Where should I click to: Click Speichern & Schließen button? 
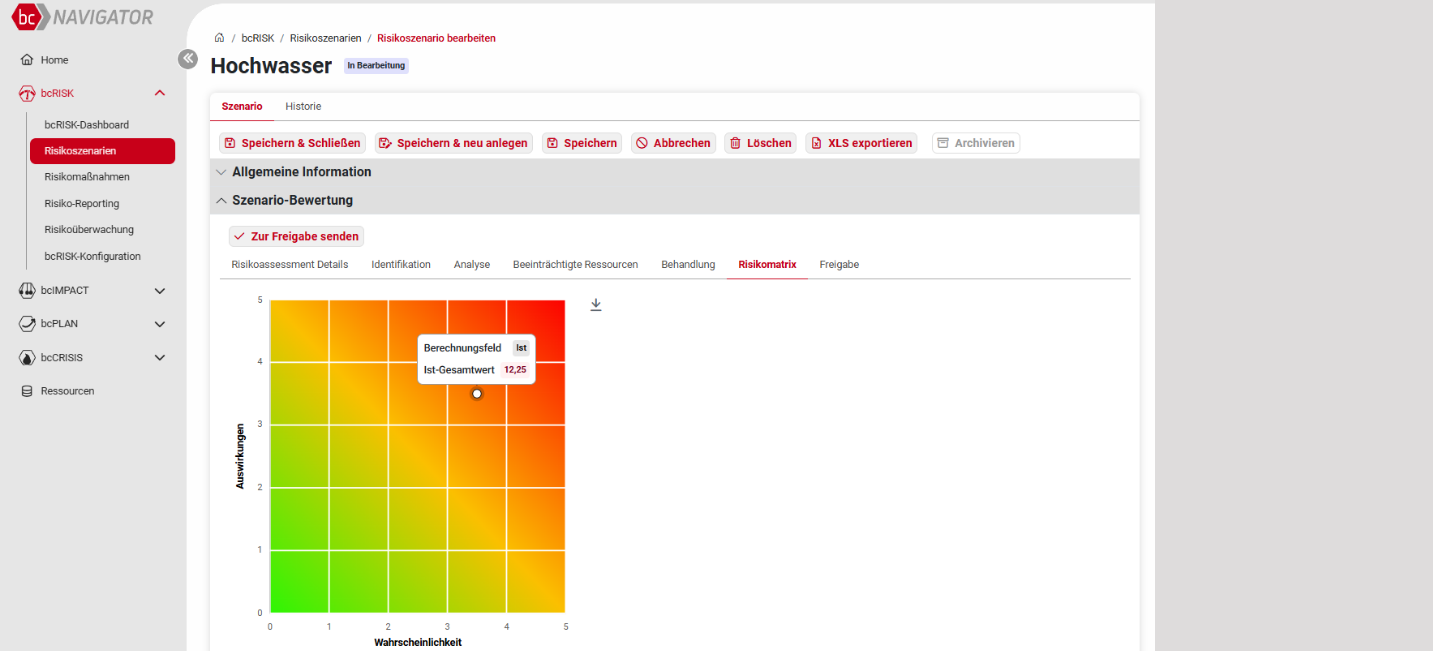tap(292, 143)
